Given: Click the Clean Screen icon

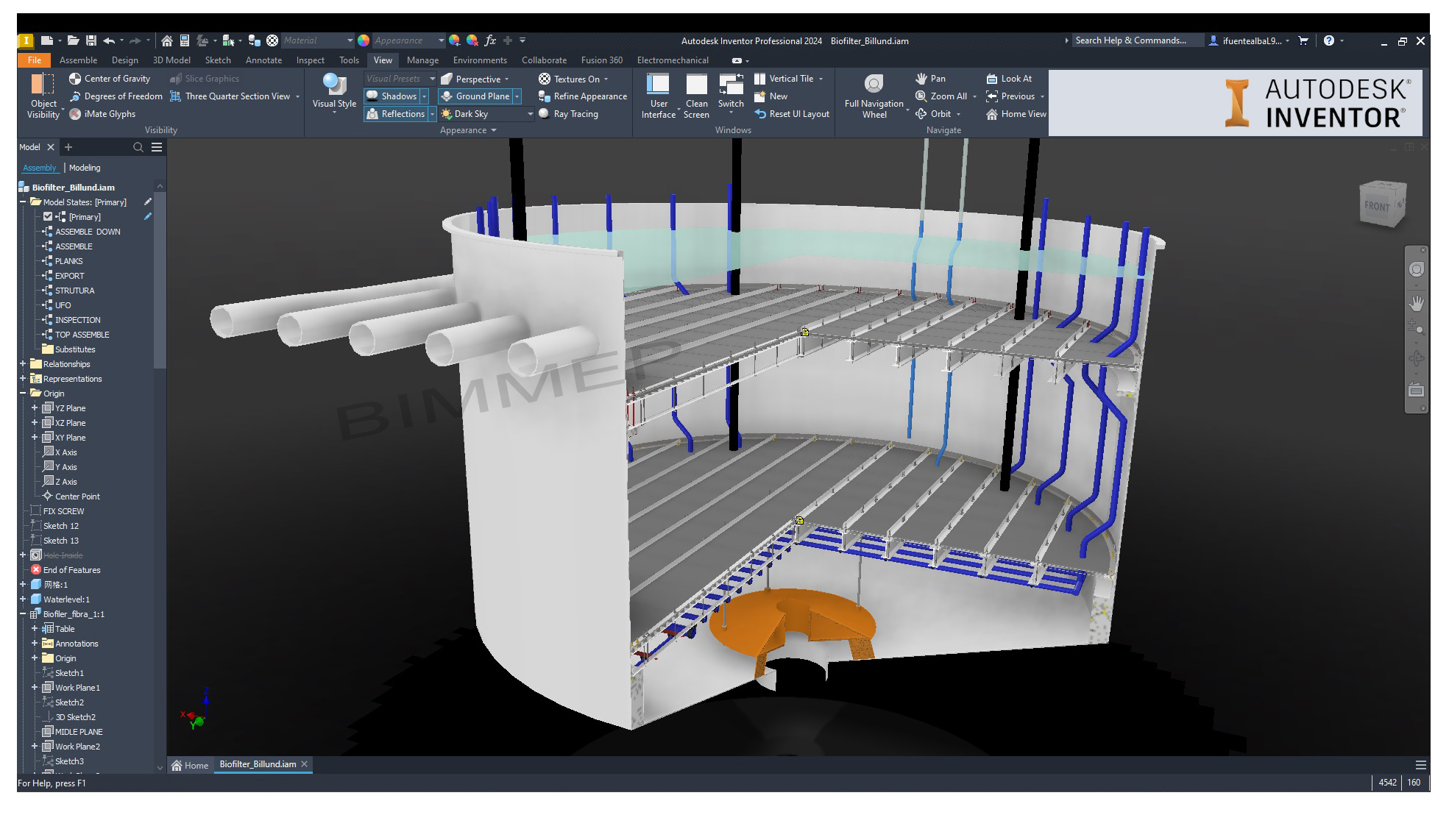Looking at the screenshot, I should coord(696,85).
